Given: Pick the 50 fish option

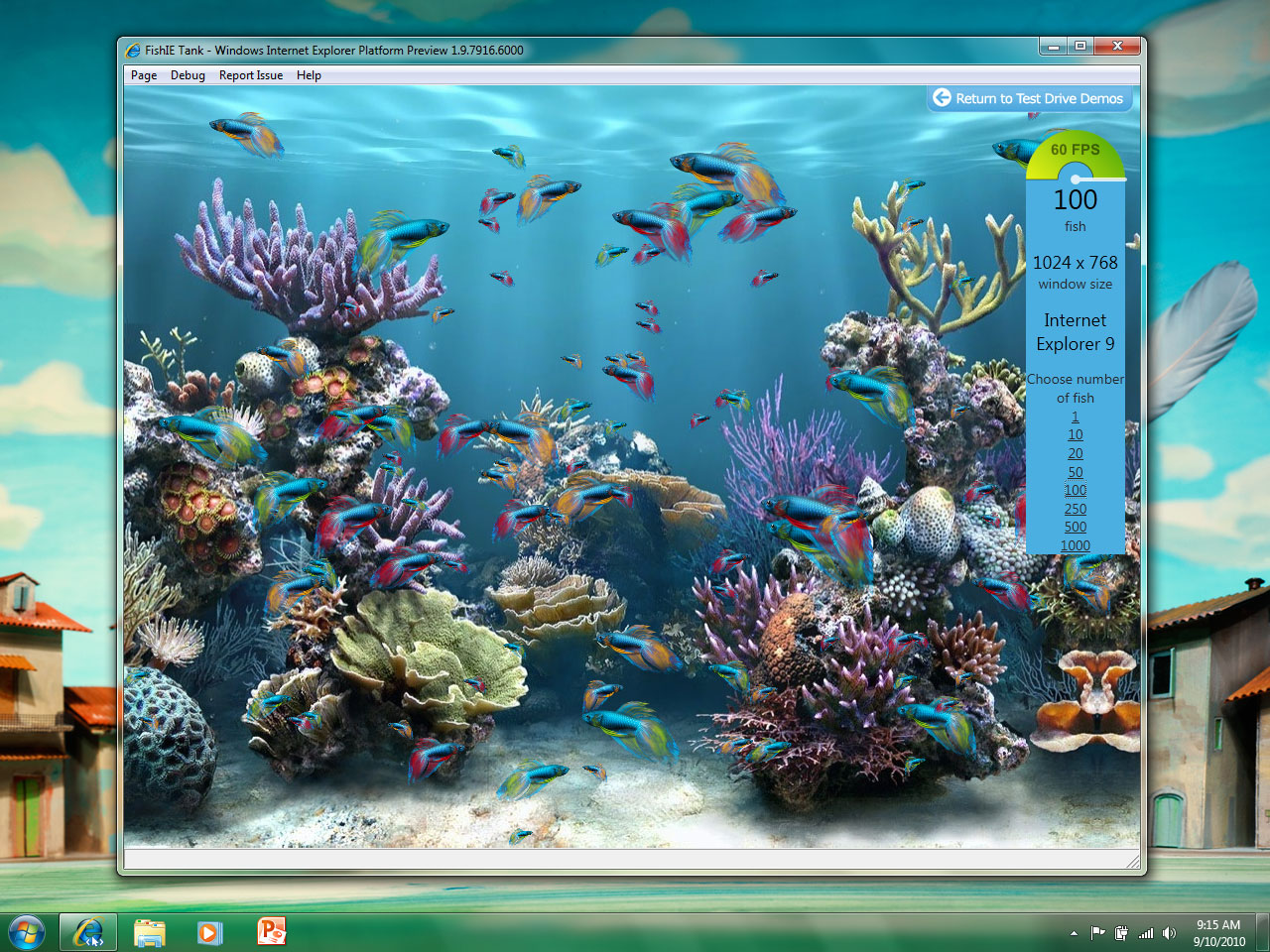Looking at the screenshot, I should 1076,472.
